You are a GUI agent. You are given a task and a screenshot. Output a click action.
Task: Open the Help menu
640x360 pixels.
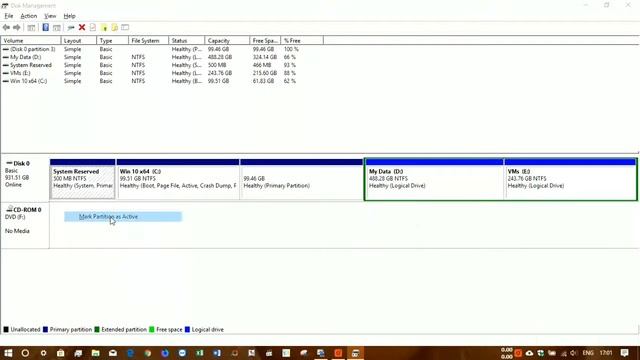(x=69, y=16)
